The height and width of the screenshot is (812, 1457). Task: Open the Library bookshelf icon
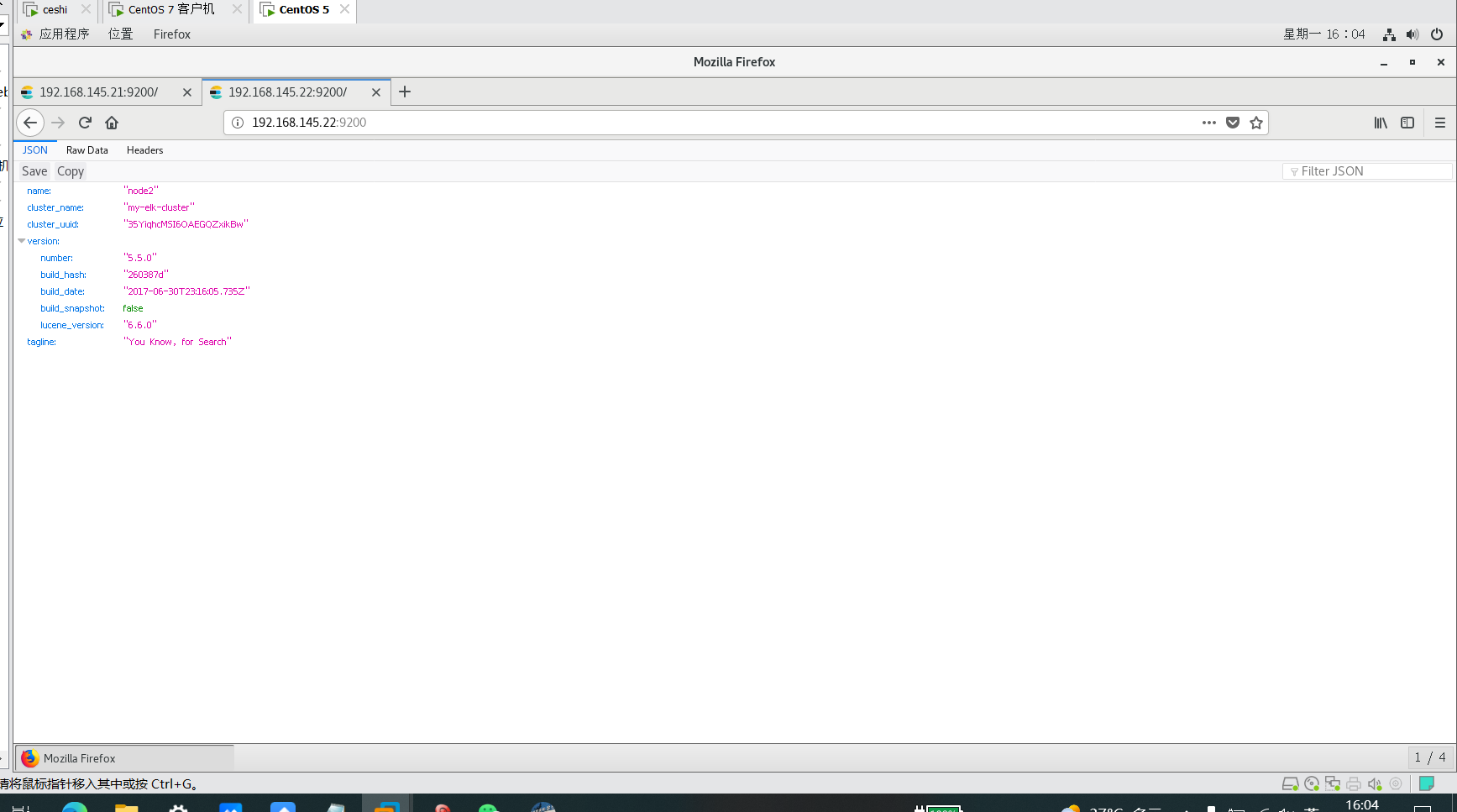(1381, 123)
